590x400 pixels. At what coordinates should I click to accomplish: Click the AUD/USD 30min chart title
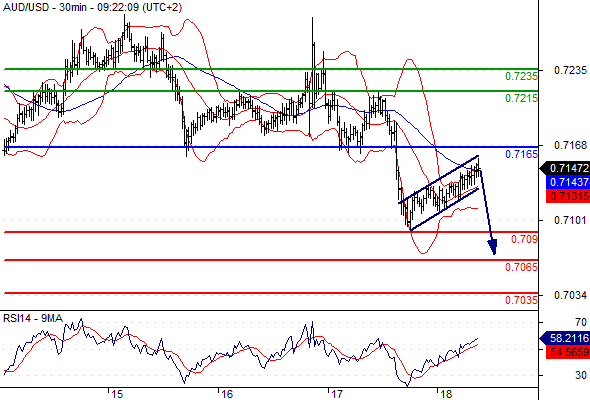[92, 7]
